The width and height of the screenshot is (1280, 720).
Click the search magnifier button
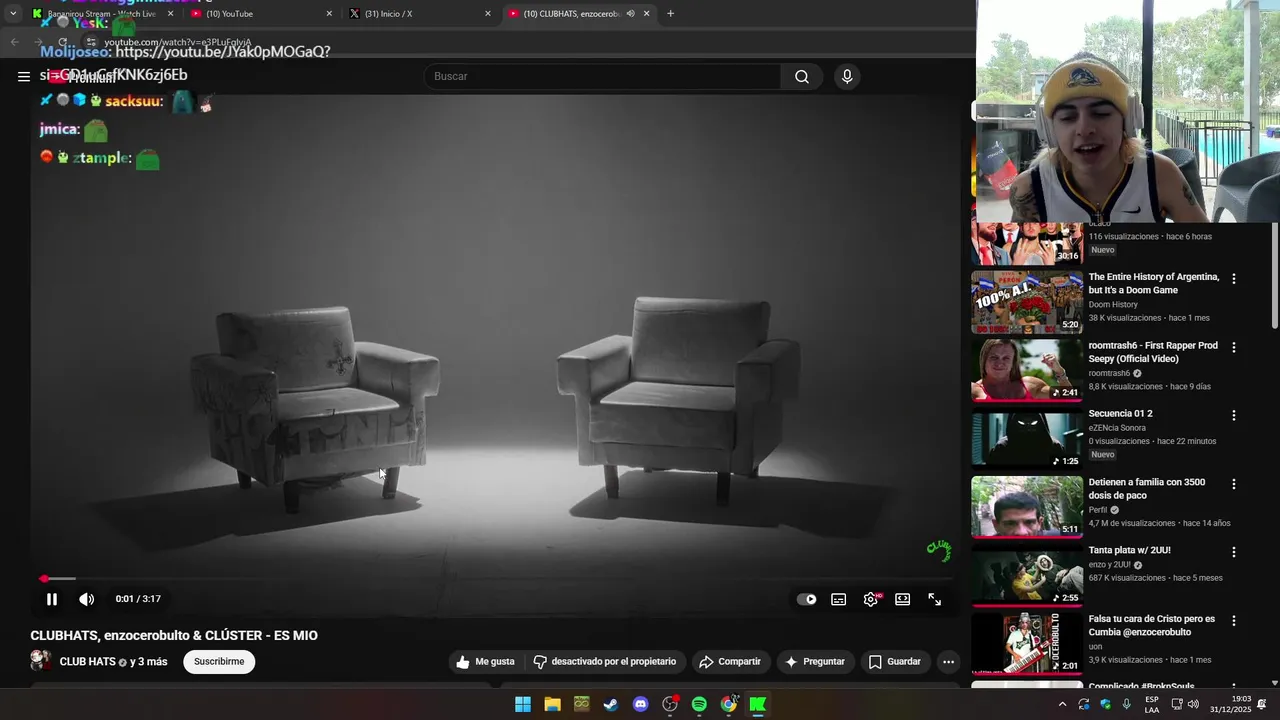click(802, 77)
